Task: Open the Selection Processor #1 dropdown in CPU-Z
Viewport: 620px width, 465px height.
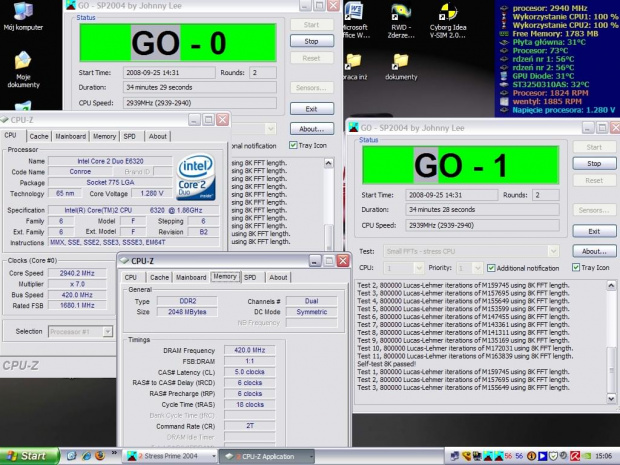Action: point(107,331)
